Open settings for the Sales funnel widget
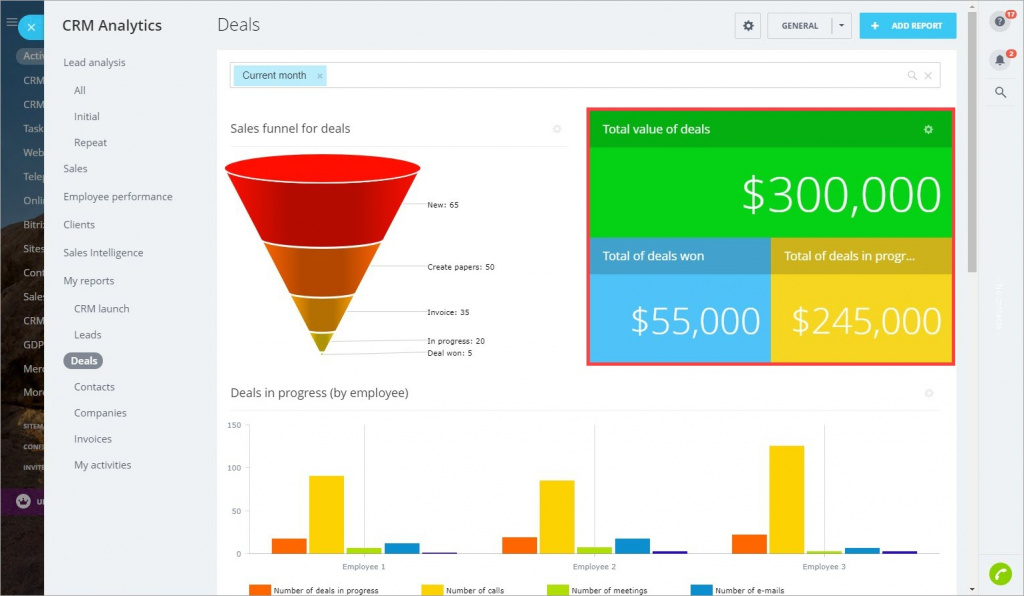Viewport: 1024px width, 596px height. [x=557, y=129]
